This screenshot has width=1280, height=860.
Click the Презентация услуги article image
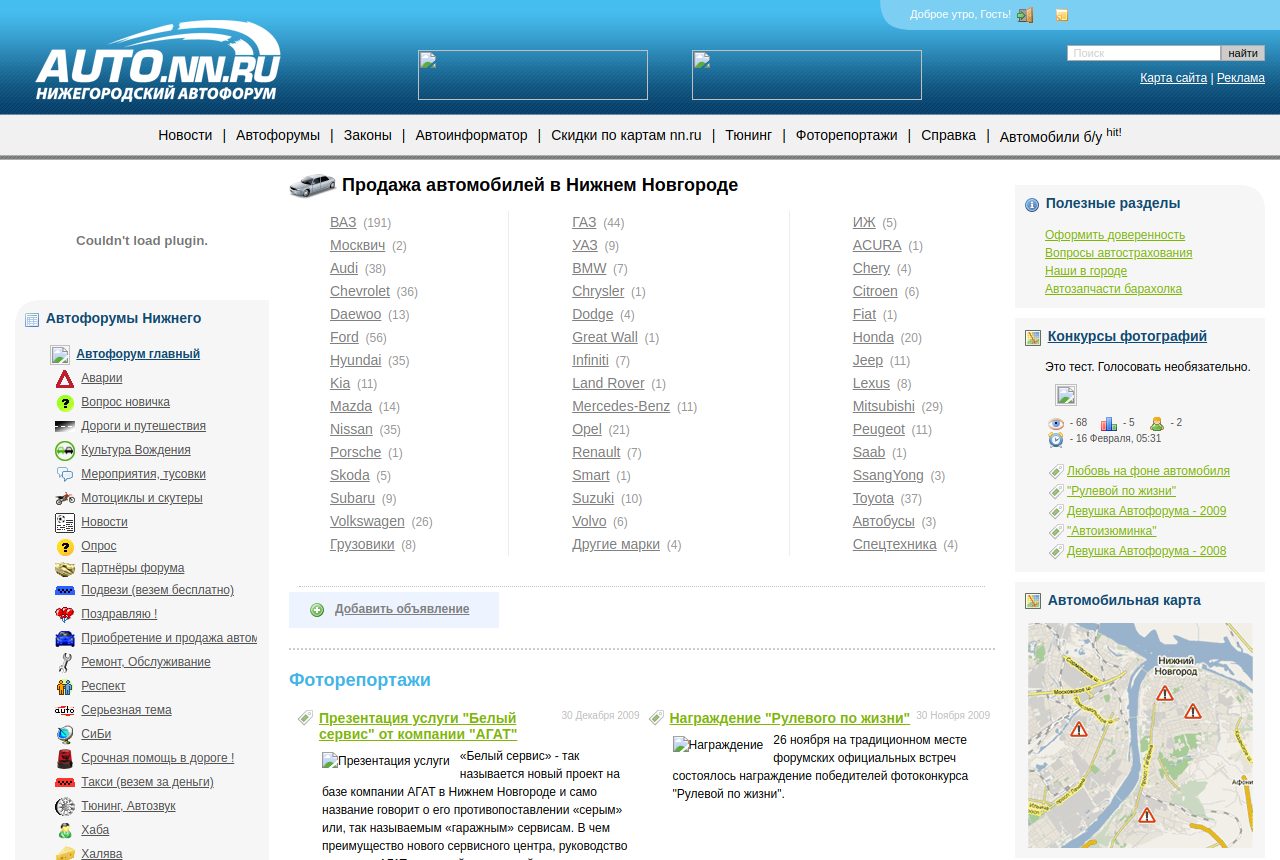pos(386,761)
